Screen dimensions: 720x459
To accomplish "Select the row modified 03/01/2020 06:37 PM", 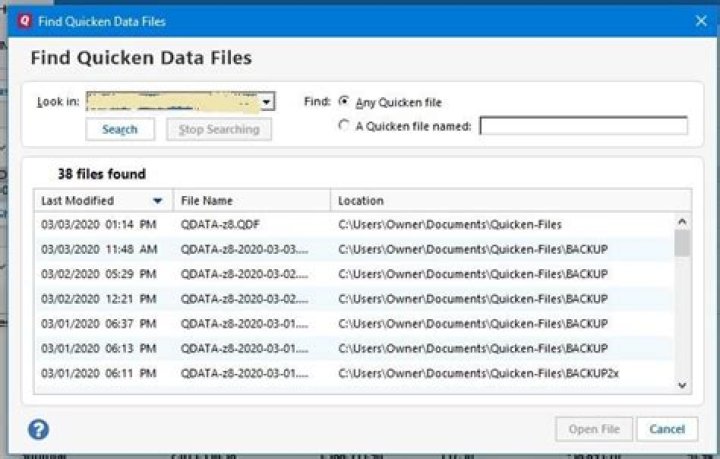I will 354,324.
